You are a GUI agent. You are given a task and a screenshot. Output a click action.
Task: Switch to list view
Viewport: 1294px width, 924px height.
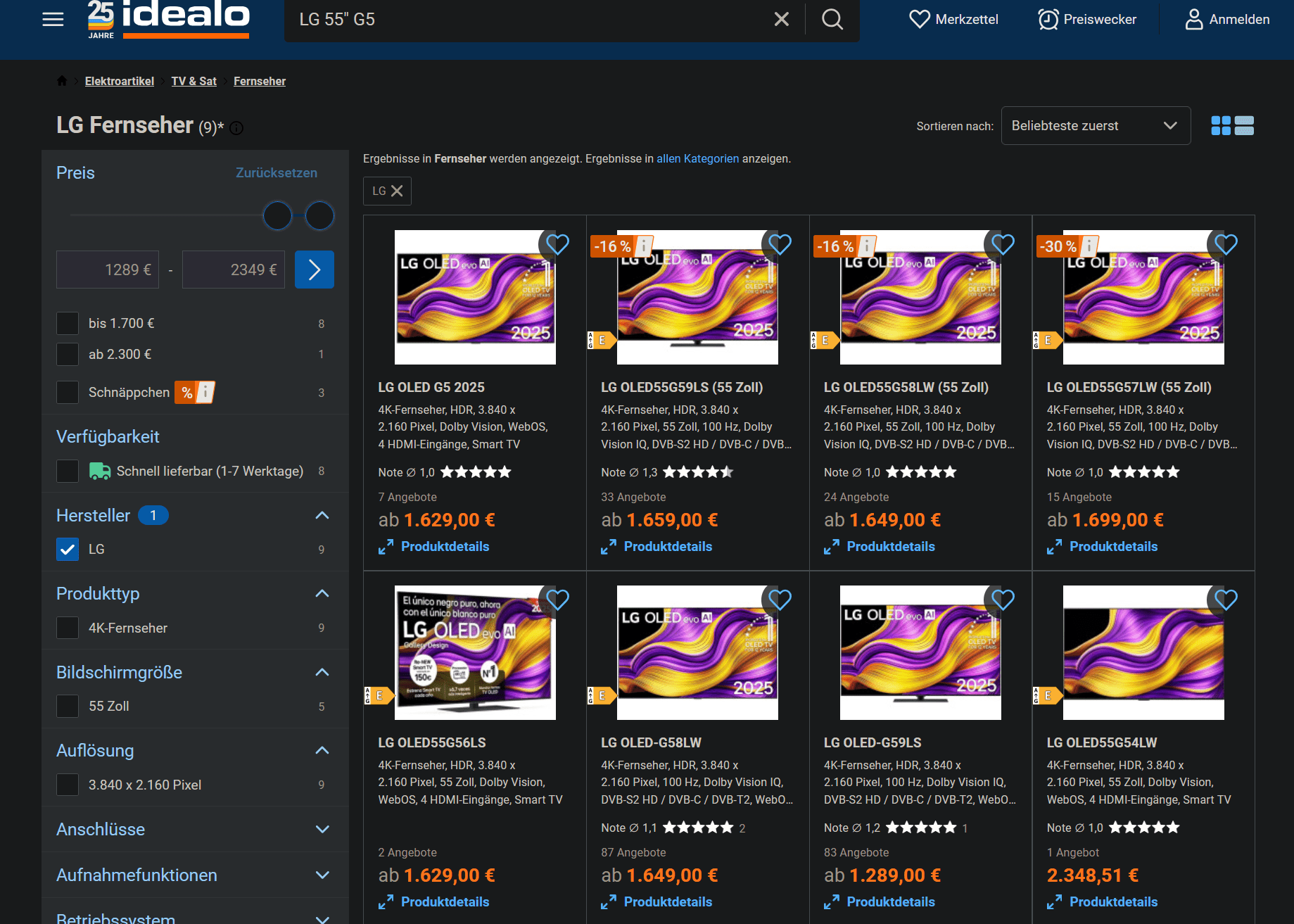pyautogui.click(x=1244, y=126)
